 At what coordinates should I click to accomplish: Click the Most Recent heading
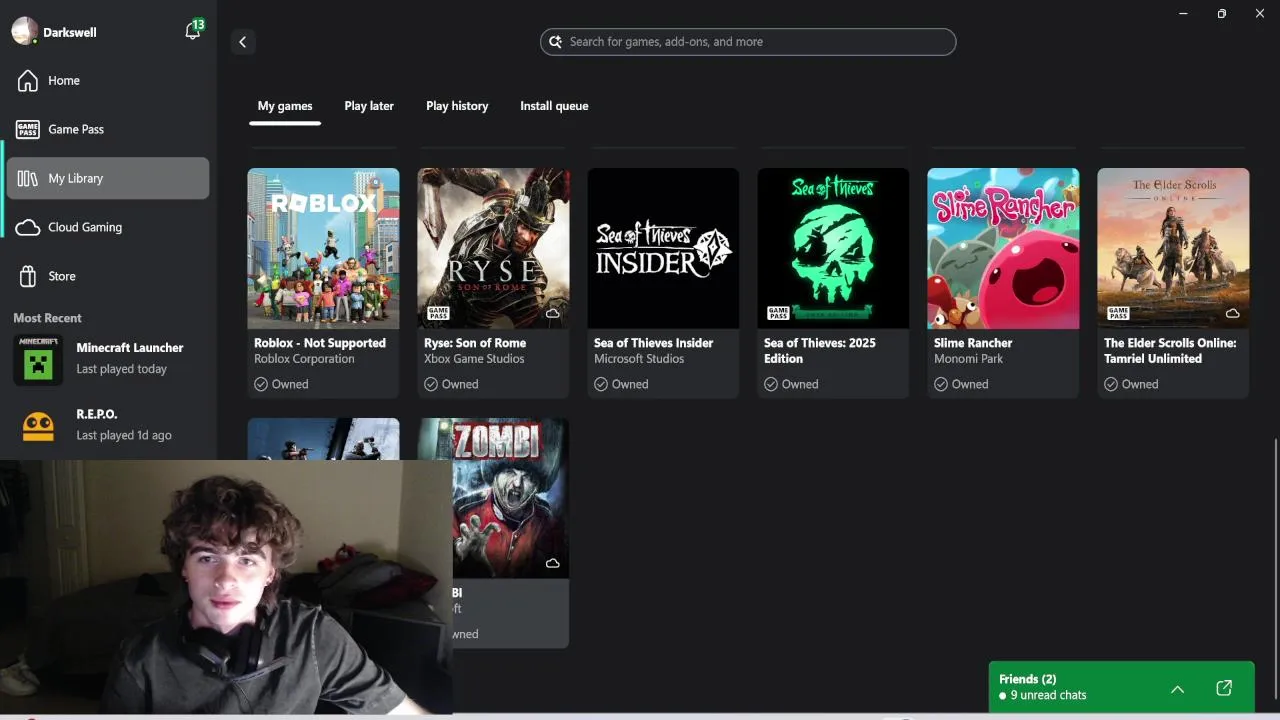(x=47, y=318)
